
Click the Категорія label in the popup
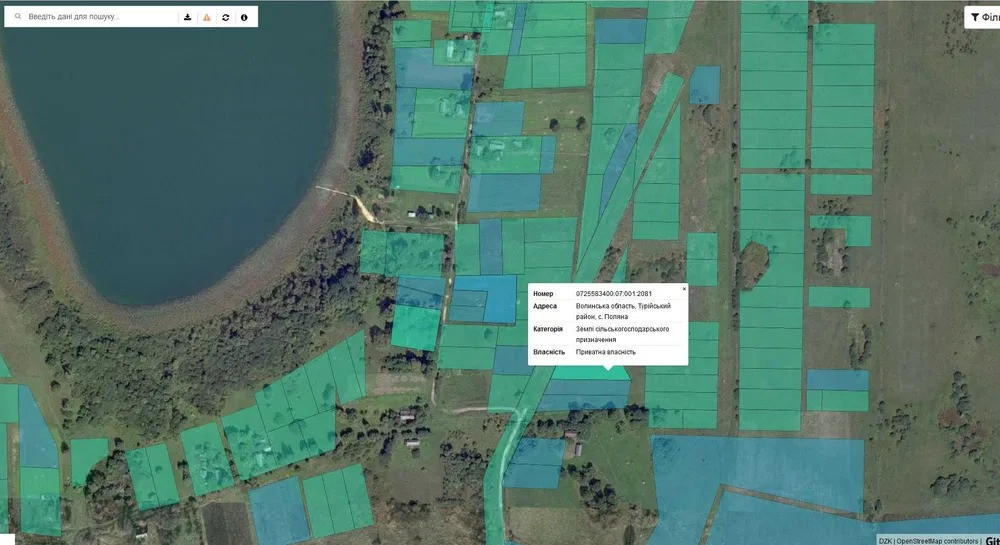[548, 329]
